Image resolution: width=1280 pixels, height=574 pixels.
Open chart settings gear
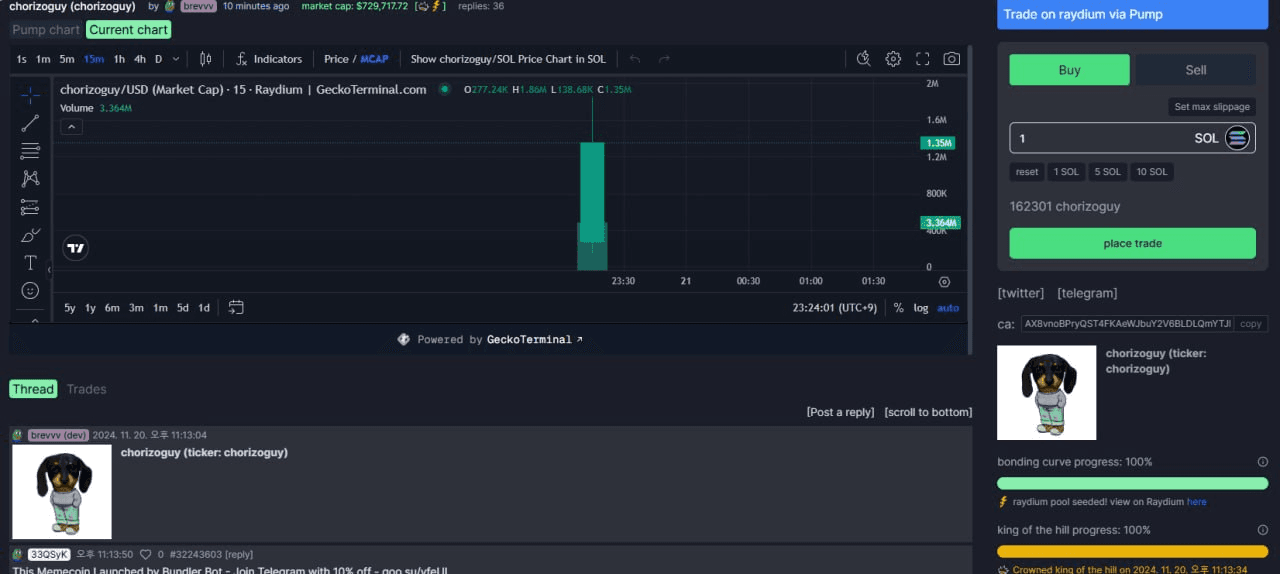(893, 59)
